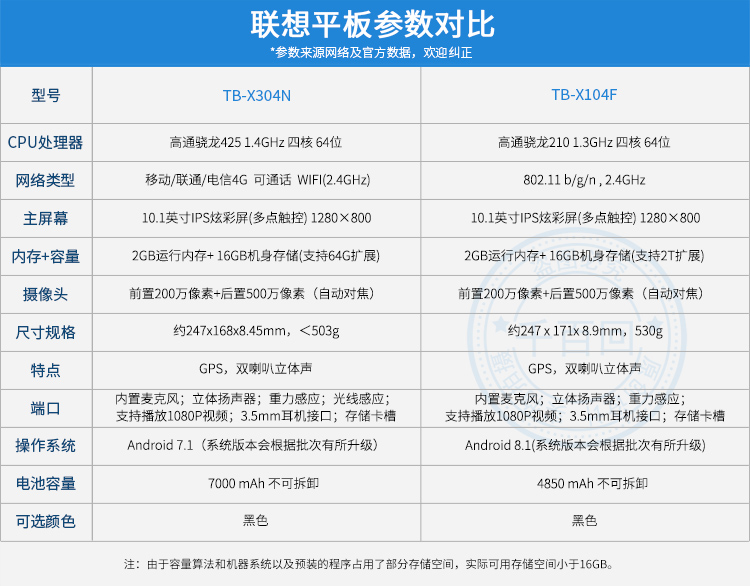Click the TB-X304N GPS,双喇叭立体声 cell
Screen dimensions: 750x586
tap(256, 369)
